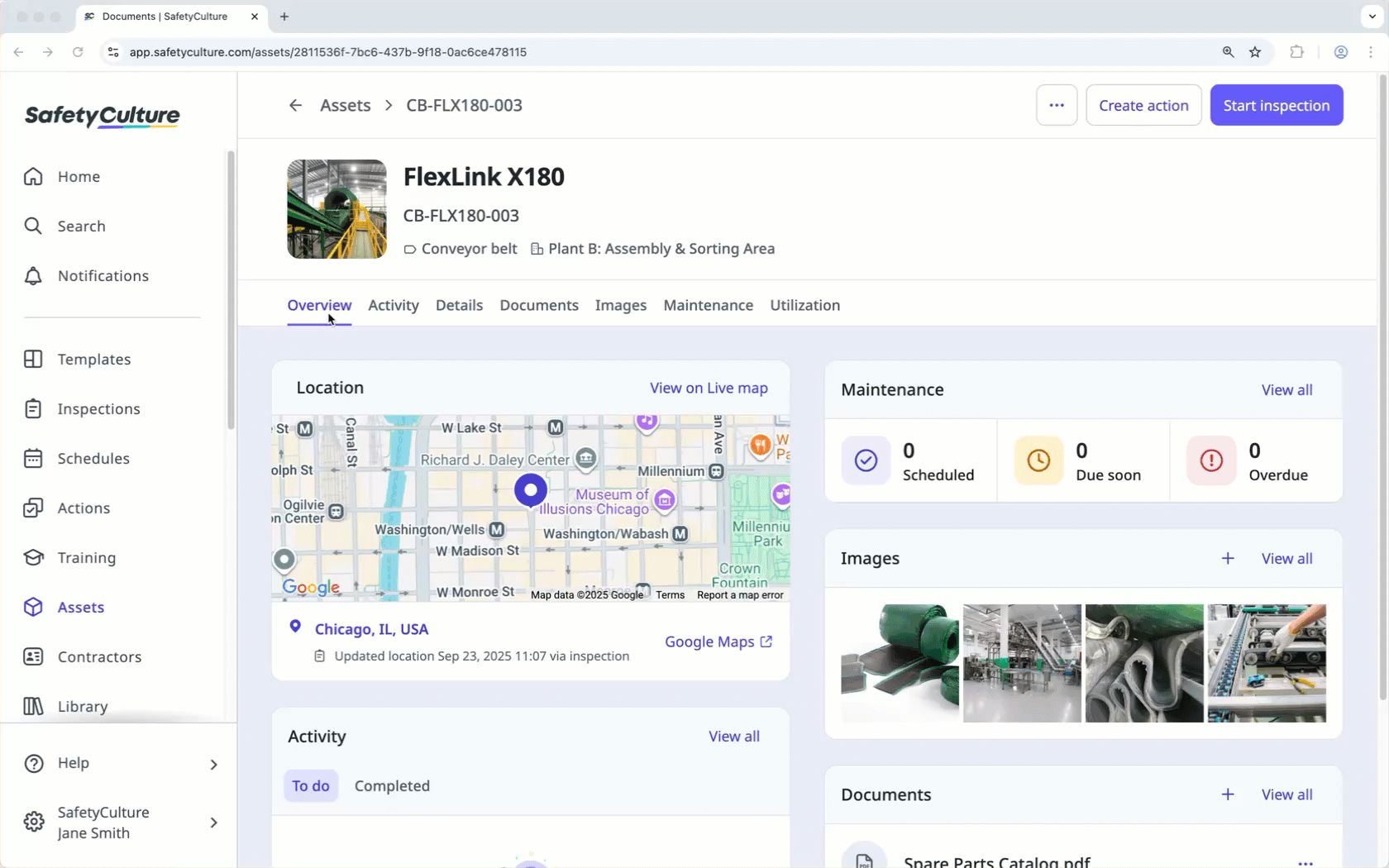Click the Terms link on the map

[671, 595]
